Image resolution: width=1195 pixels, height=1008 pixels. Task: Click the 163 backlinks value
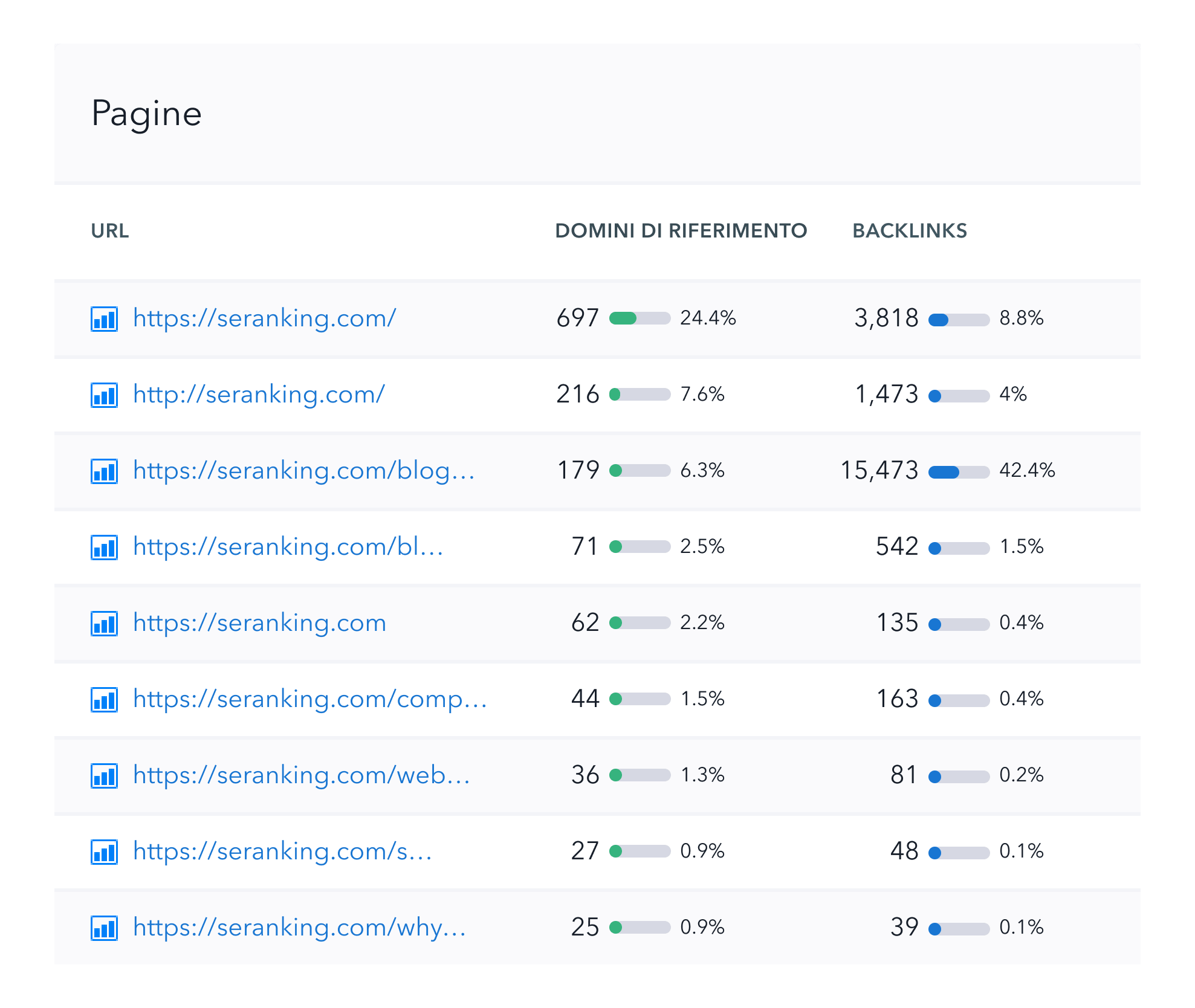[x=898, y=699]
